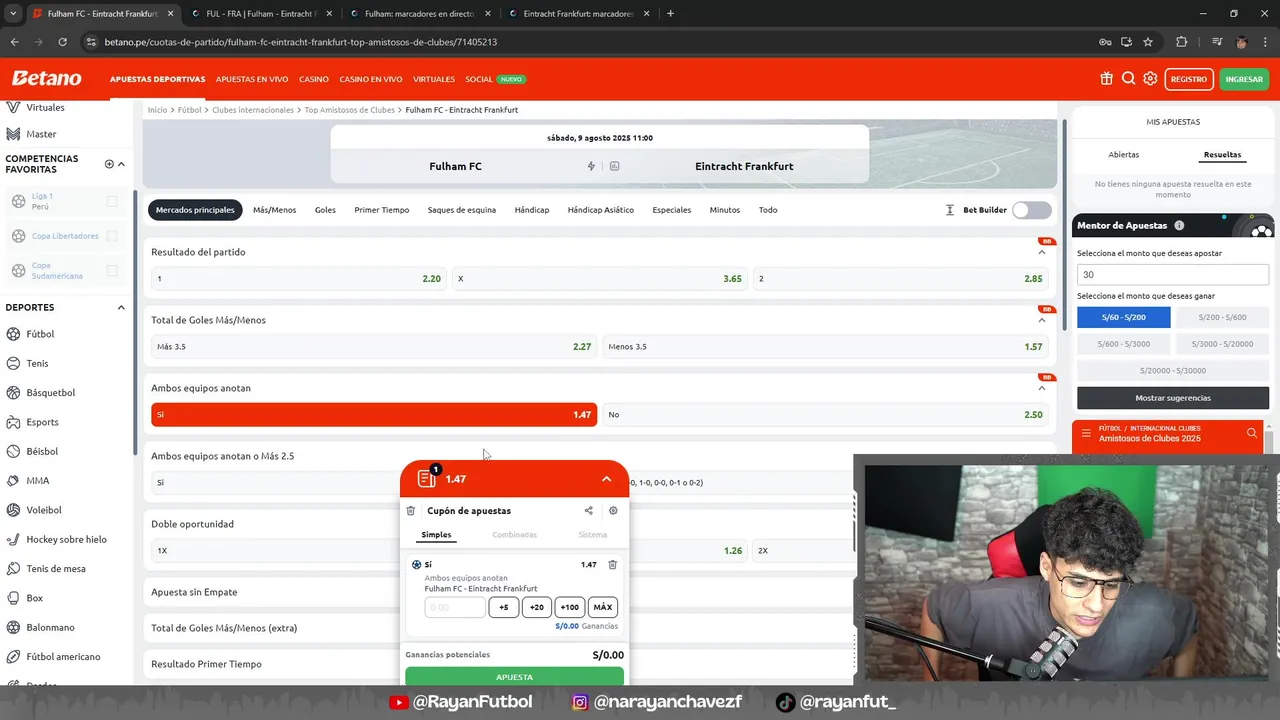Collapse the bet slip with the chevron
Image resolution: width=1280 pixels, height=720 pixels.
(606, 479)
